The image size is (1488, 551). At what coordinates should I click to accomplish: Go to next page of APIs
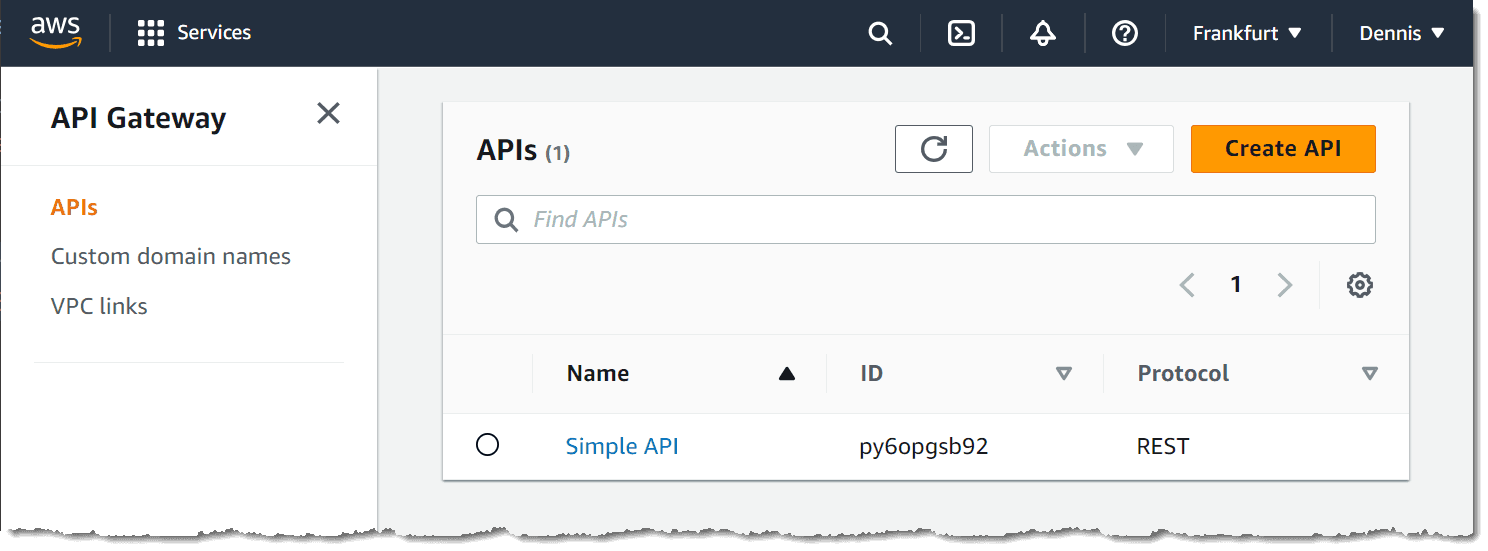tap(1285, 285)
